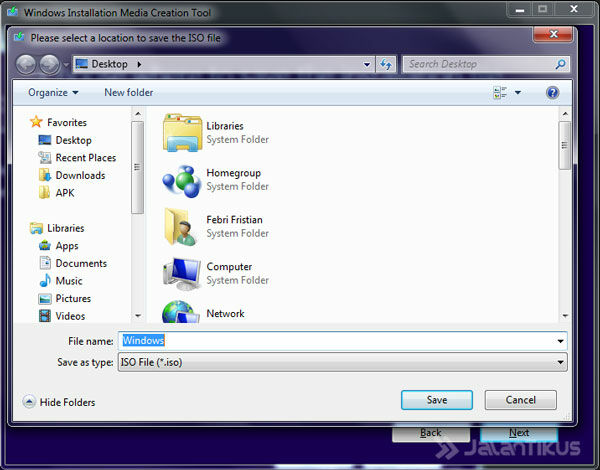
Task: Select the Computer item name
Action: click(229, 267)
